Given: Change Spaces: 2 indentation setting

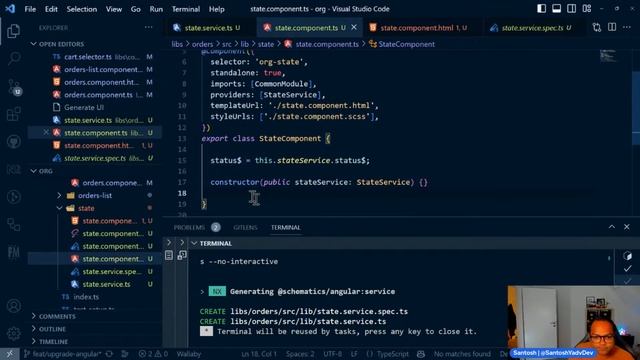Looking at the screenshot, I should [300, 354].
